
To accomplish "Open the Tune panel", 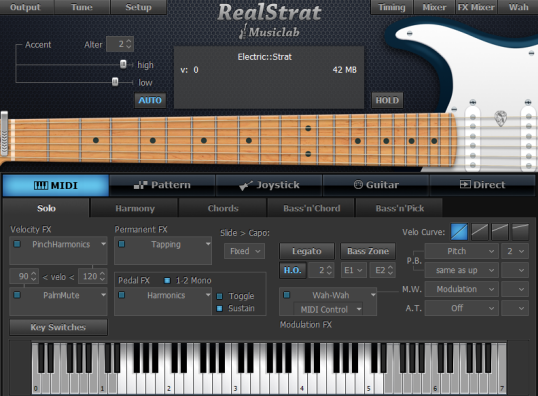I will 82,7.
